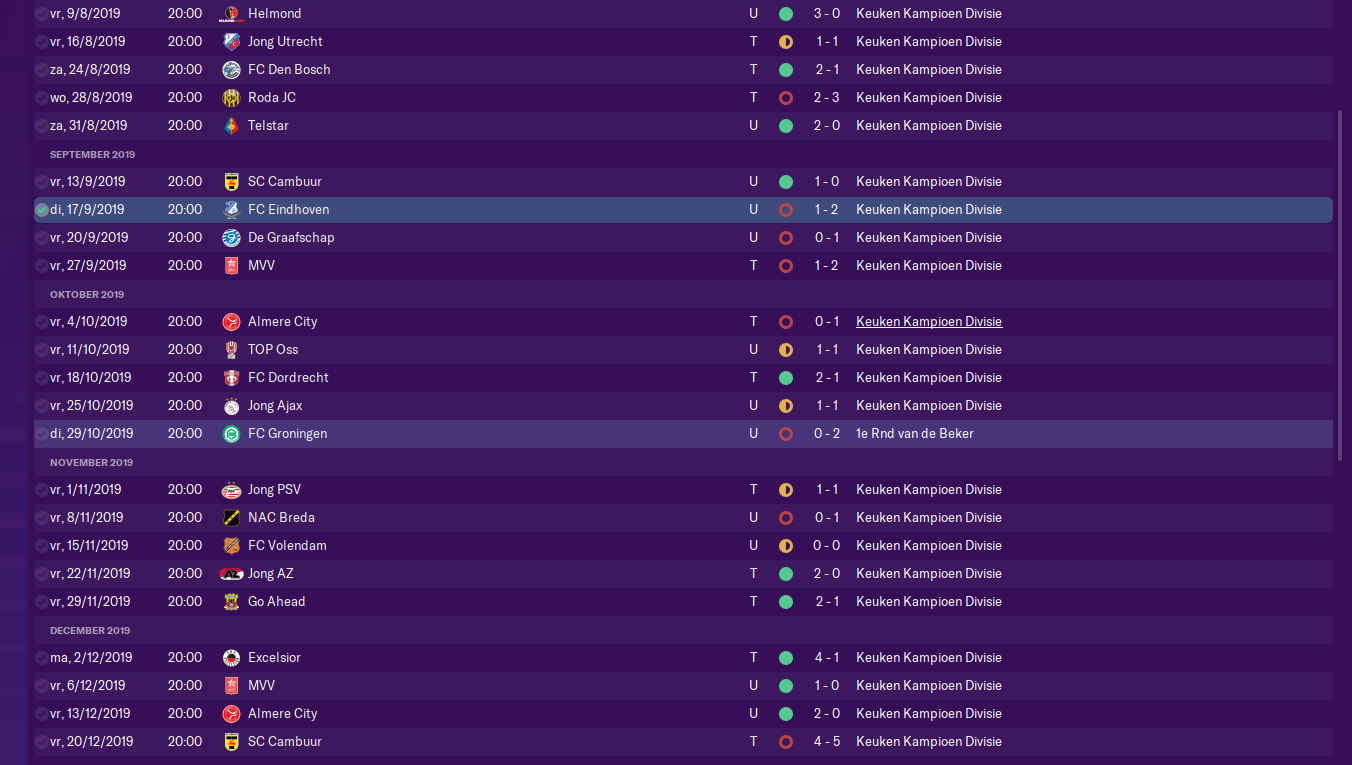This screenshot has width=1352, height=765.
Task: Open FC Groningen green club logo
Action: 232,434
